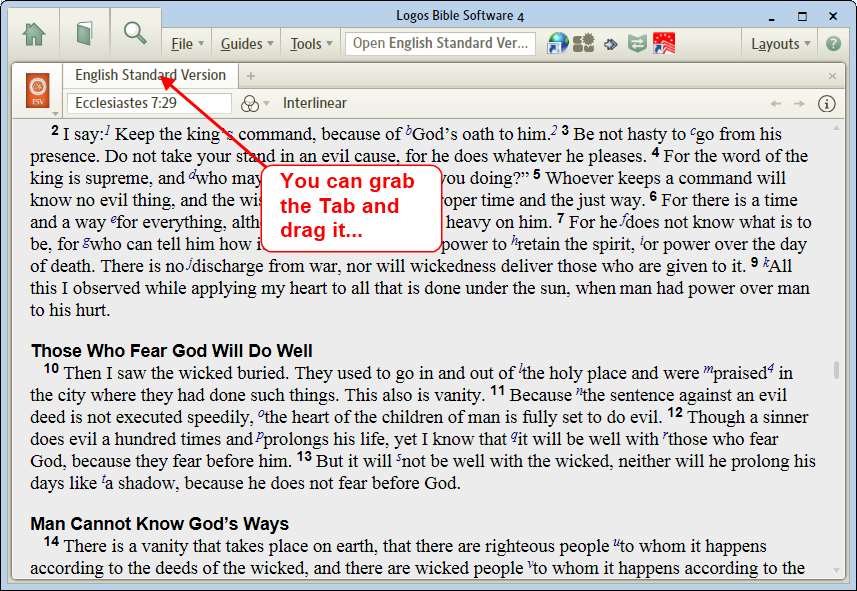Open cross-reference d before "who may"
Viewport: 857px width, 591px height.
pyautogui.click(x=192, y=174)
